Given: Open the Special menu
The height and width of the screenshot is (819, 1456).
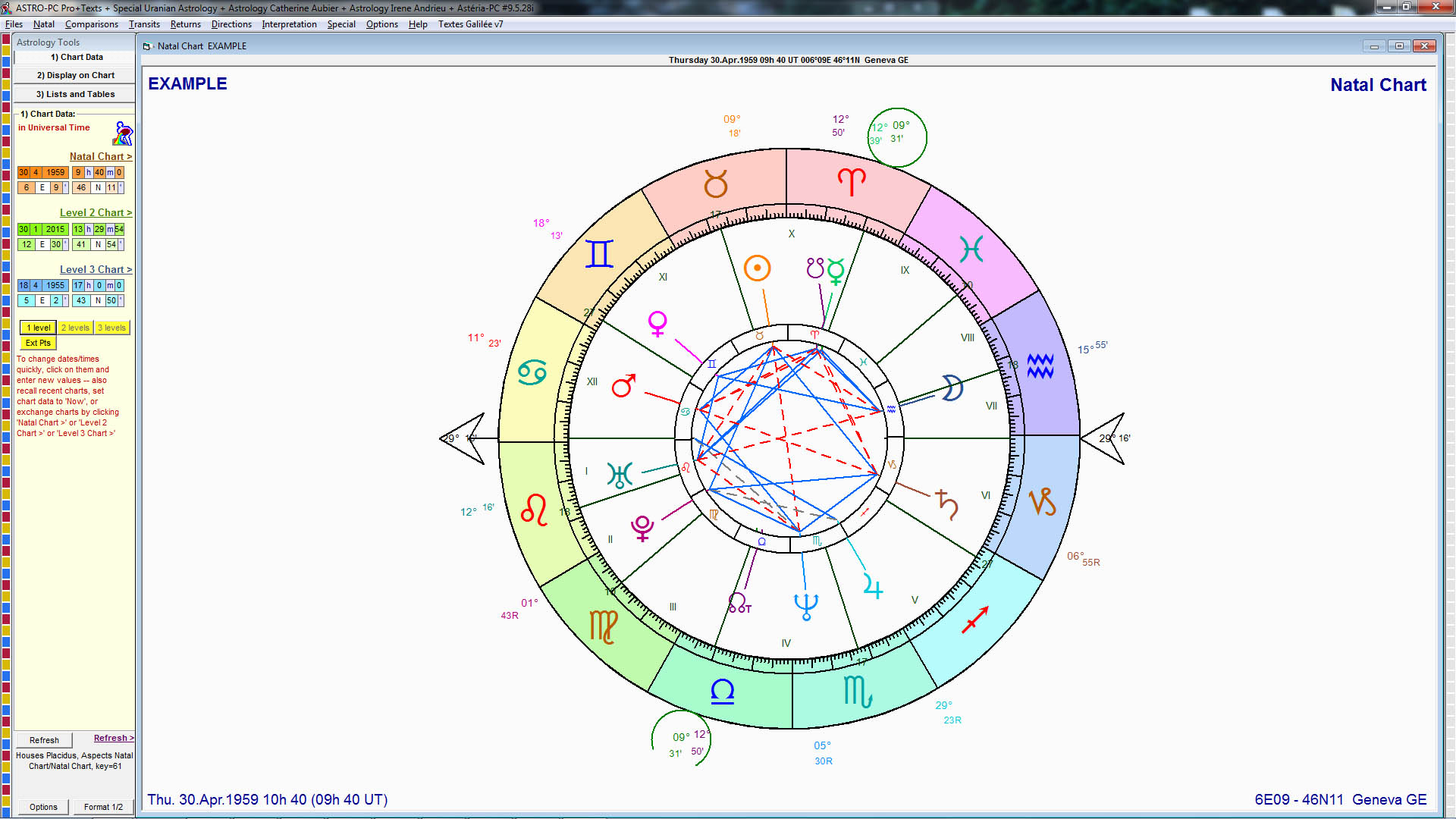Looking at the screenshot, I should pos(341,24).
